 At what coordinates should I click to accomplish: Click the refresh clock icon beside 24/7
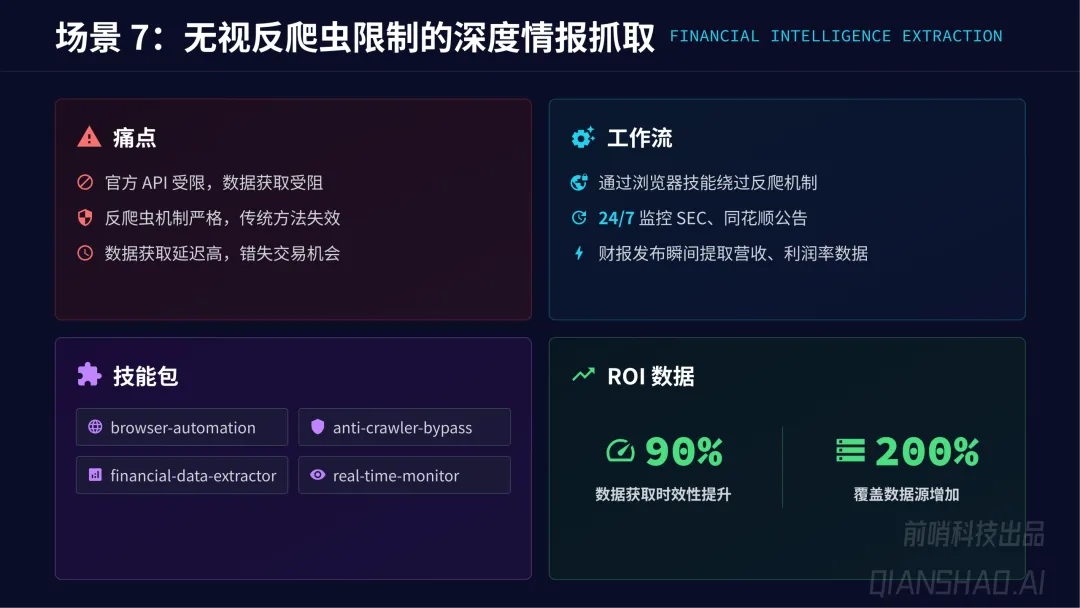(x=578, y=218)
